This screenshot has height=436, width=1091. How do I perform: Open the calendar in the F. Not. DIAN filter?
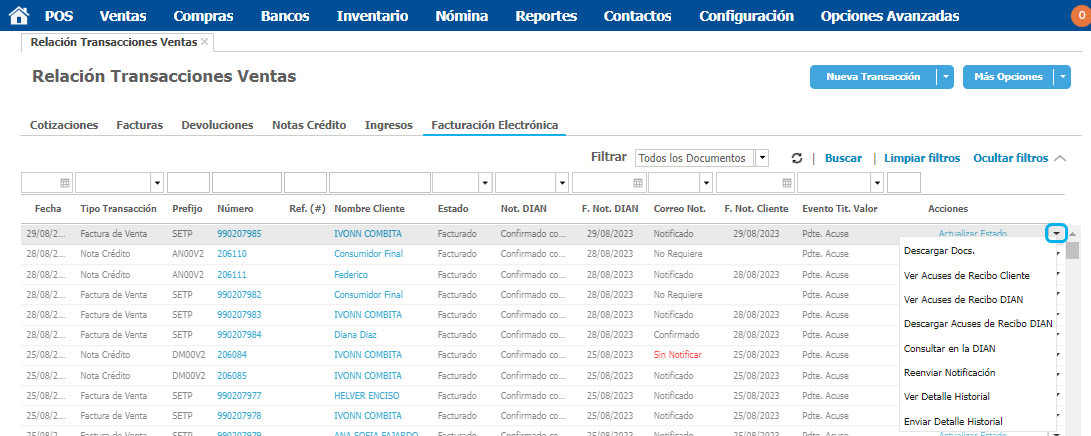[x=638, y=183]
